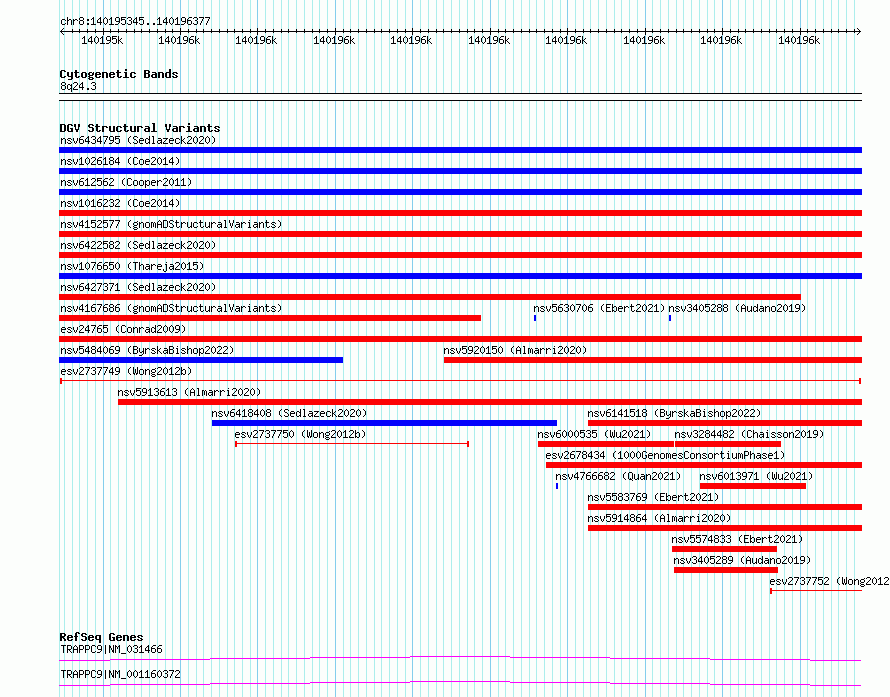The width and height of the screenshot is (890, 697).
Task: Click the red bar under nsv3405289
Action: [726, 570]
